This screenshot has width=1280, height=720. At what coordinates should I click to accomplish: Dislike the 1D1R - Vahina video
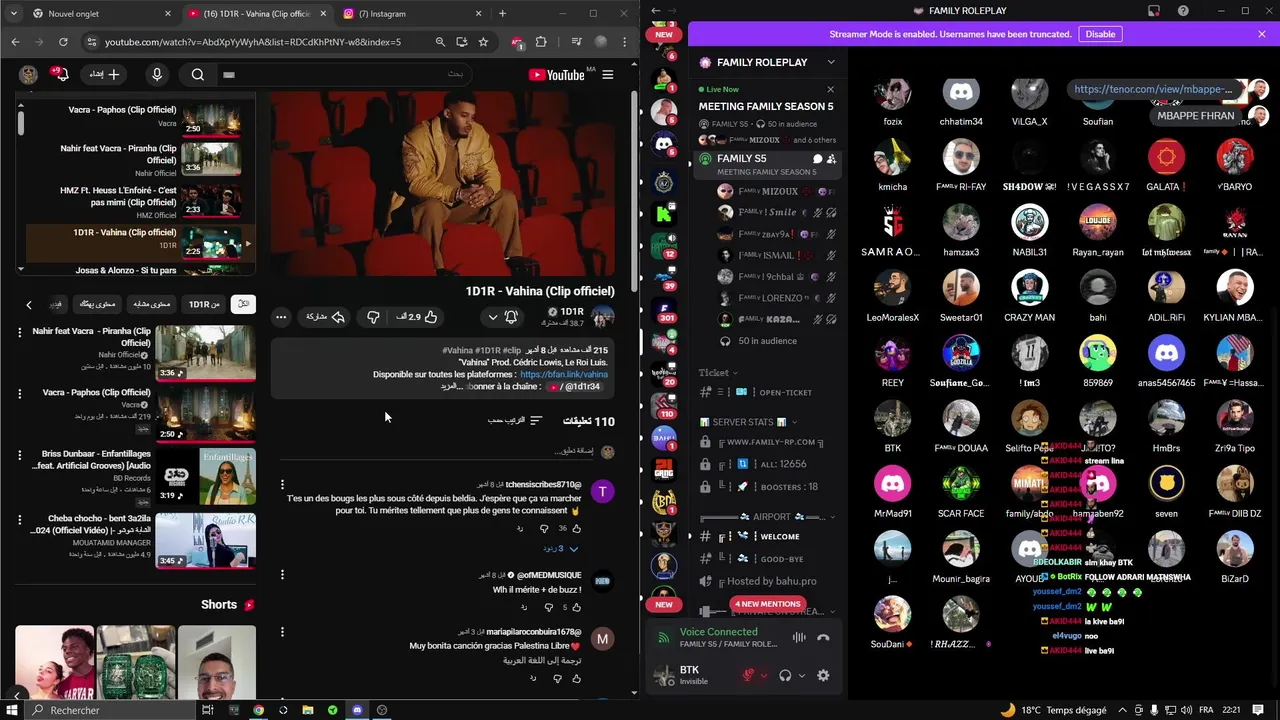click(373, 317)
